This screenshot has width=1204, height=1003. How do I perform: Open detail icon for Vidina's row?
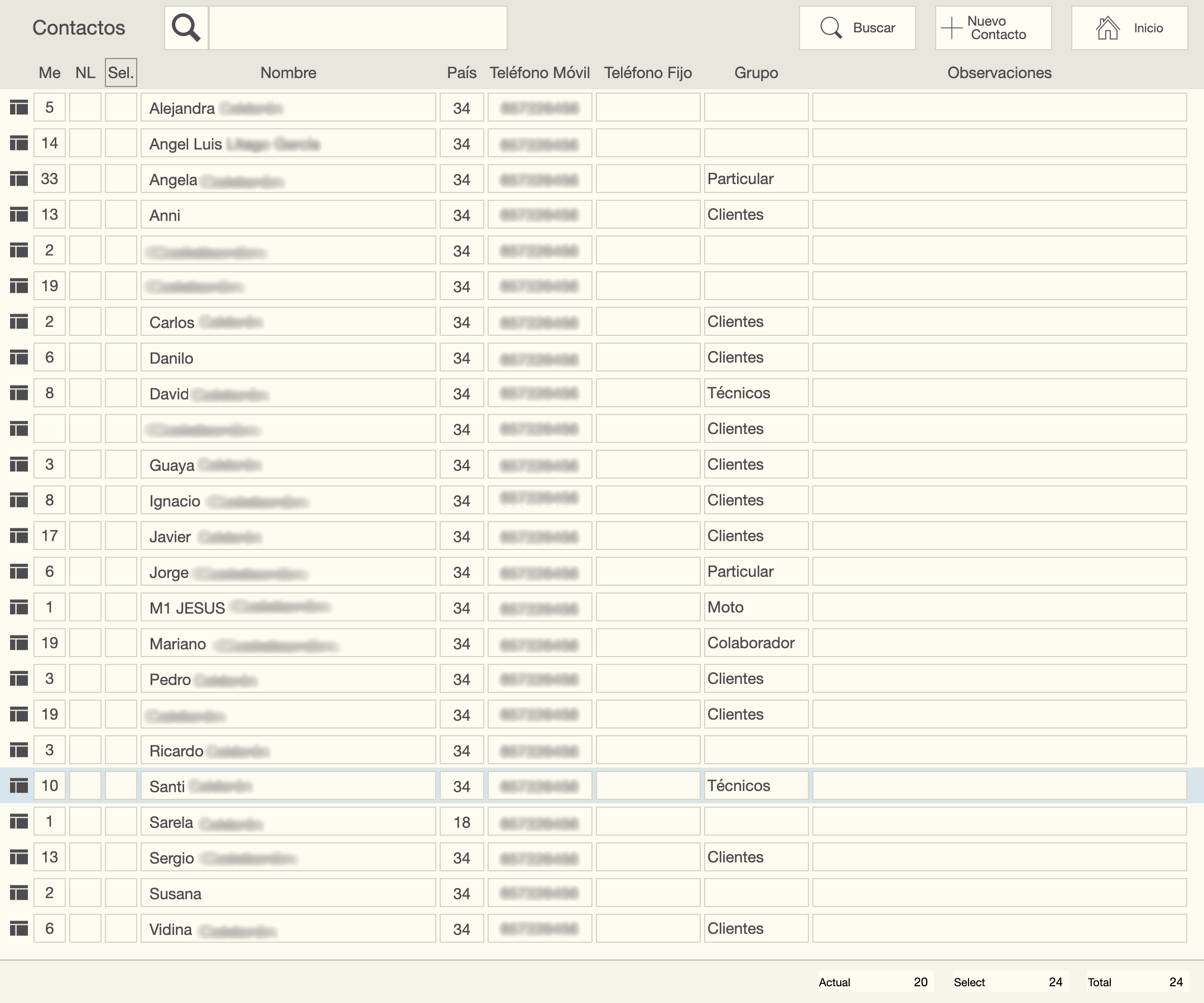pyautogui.click(x=19, y=928)
